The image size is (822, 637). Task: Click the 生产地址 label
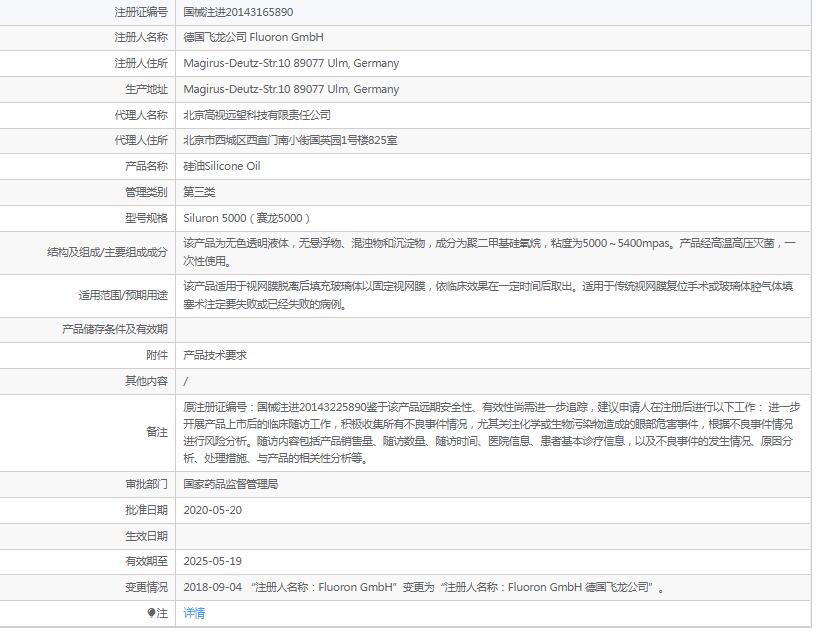tap(146, 89)
